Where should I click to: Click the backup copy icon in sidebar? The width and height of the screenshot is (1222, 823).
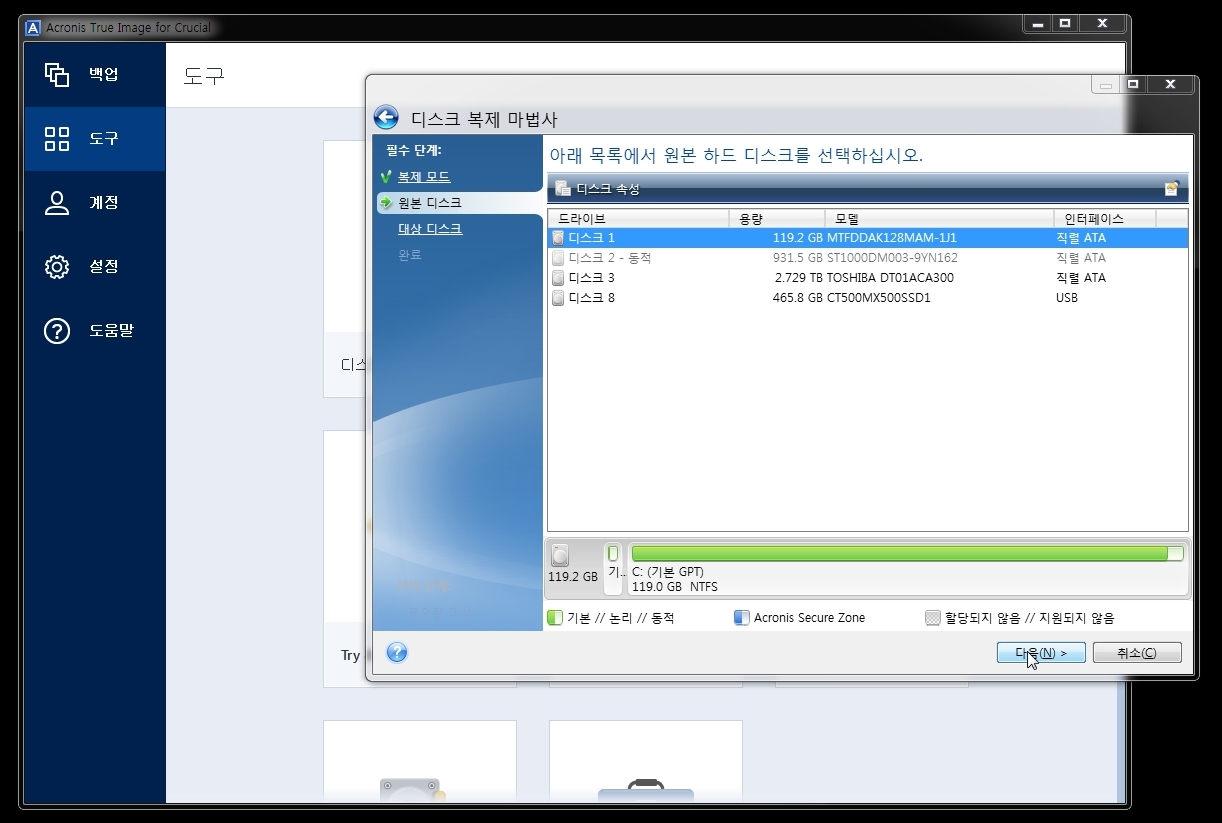tap(57, 74)
